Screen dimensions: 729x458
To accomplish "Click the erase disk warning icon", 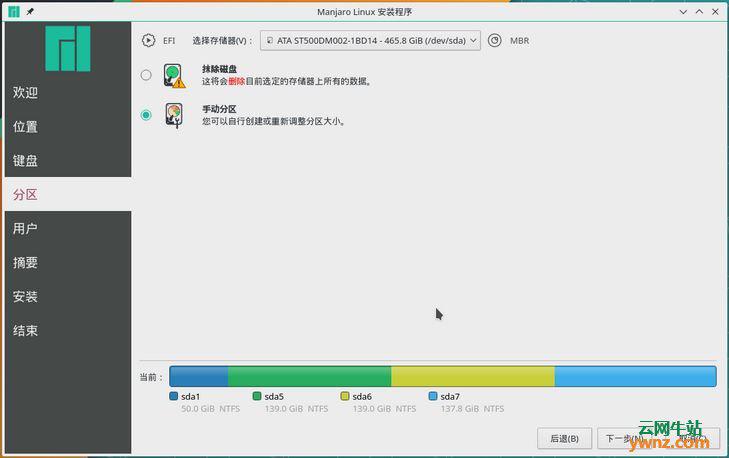I will click(x=174, y=76).
